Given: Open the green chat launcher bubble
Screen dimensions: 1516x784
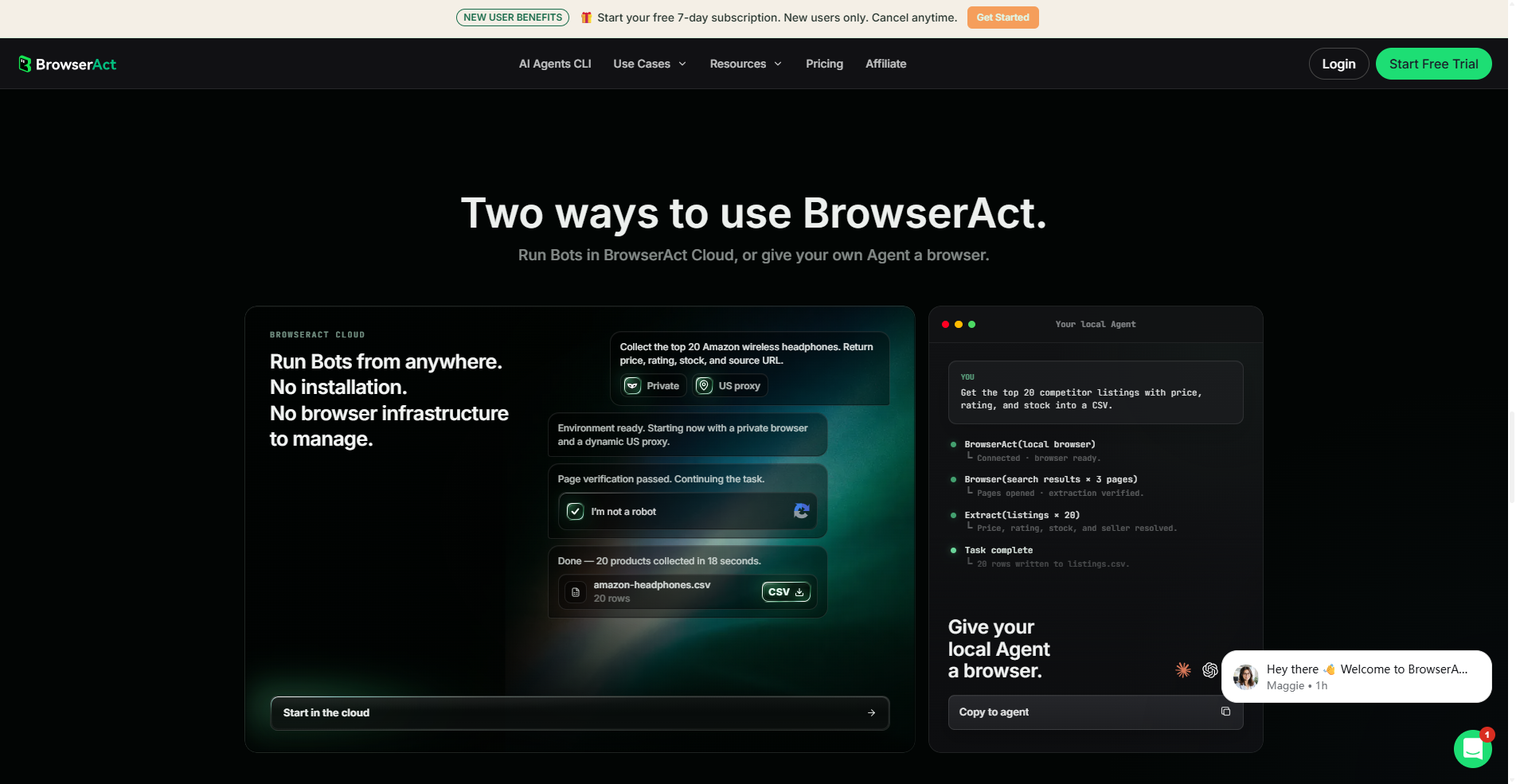Looking at the screenshot, I should click(1472, 749).
